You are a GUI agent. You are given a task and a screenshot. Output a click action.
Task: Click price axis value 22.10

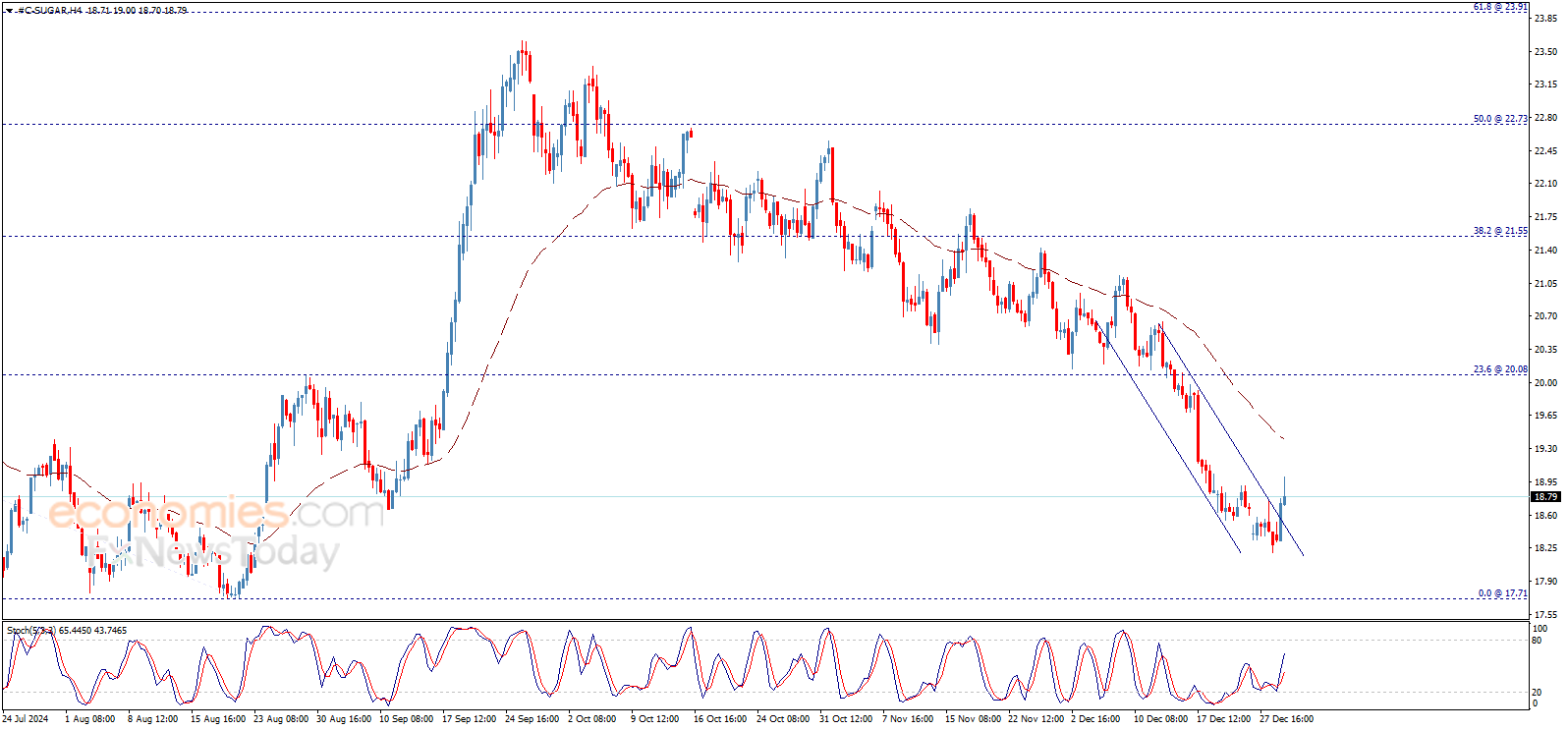pyautogui.click(x=1545, y=184)
